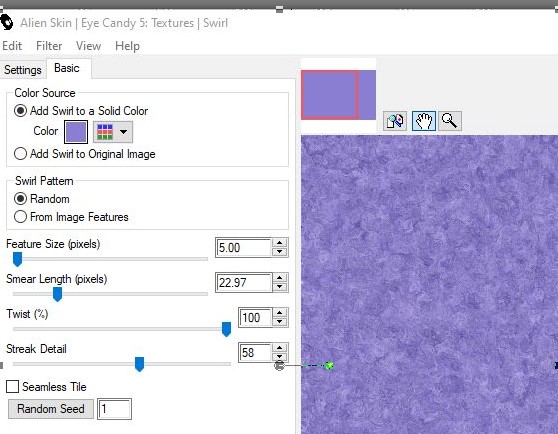Click the Alien Skin app logo icon
558x434 pixels.
[6, 23]
